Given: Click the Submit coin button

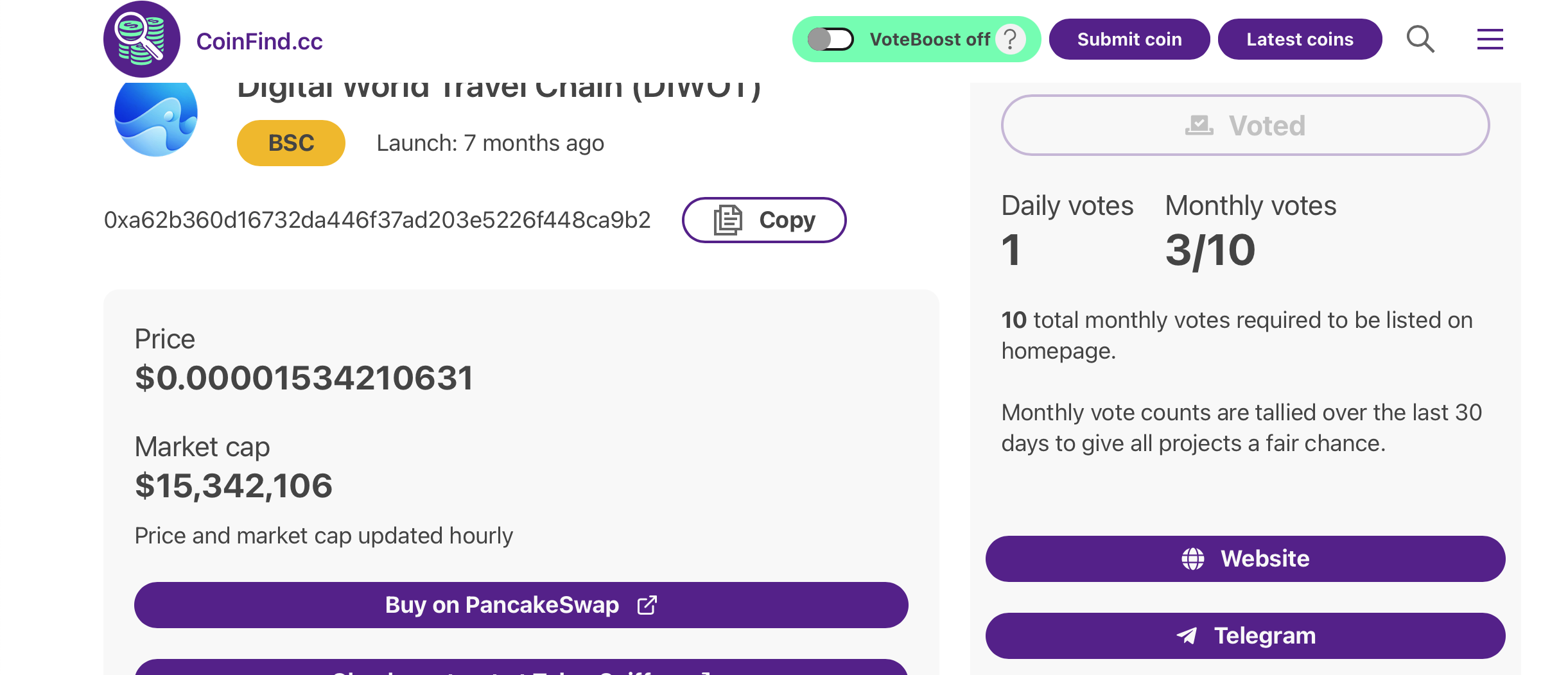Looking at the screenshot, I should click(1129, 39).
